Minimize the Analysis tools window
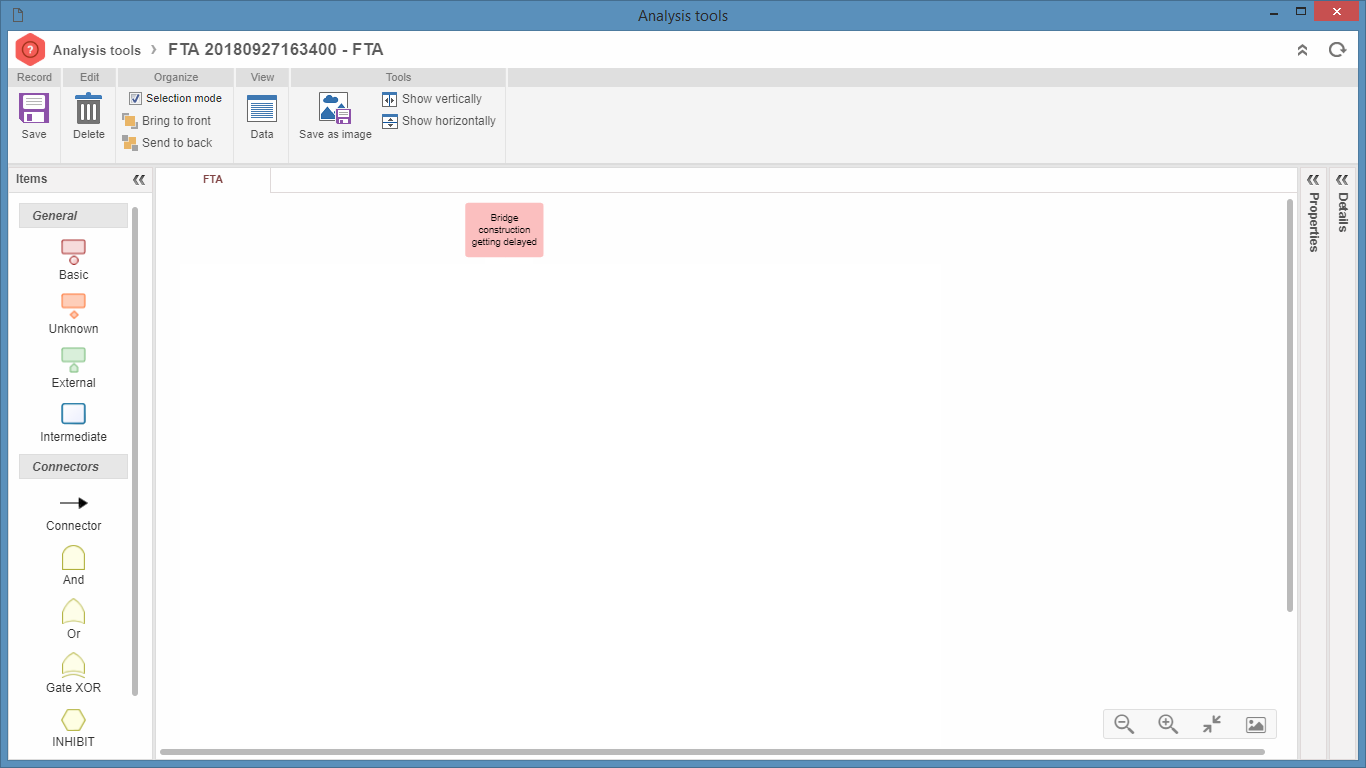Image resolution: width=1366 pixels, height=768 pixels. tap(1274, 14)
